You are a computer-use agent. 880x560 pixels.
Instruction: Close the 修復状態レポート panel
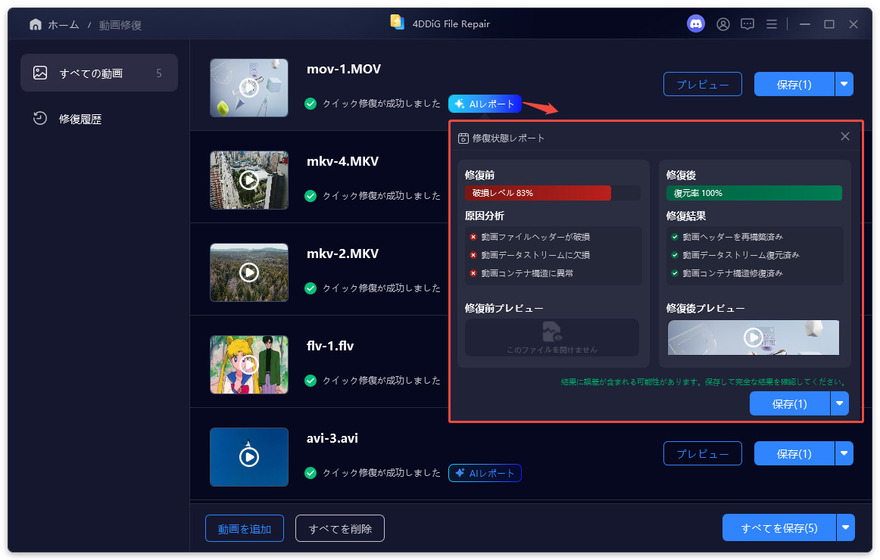click(845, 136)
